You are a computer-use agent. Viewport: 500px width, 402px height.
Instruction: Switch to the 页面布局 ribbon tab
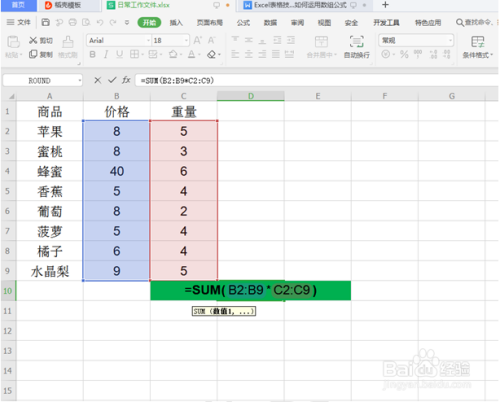click(x=210, y=22)
